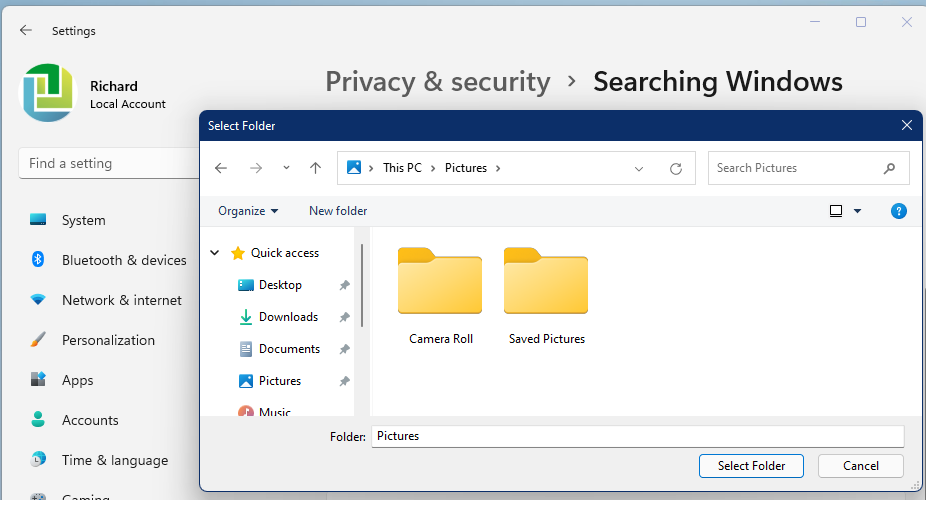The image size is (927, 506).
Task: Click the pin icon beside Pictures
Action: [344, 381]
